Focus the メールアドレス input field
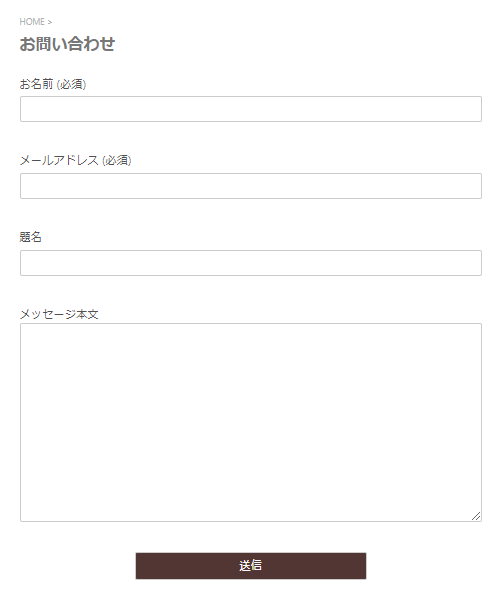 pyautogui.click(x=251, y=186)
